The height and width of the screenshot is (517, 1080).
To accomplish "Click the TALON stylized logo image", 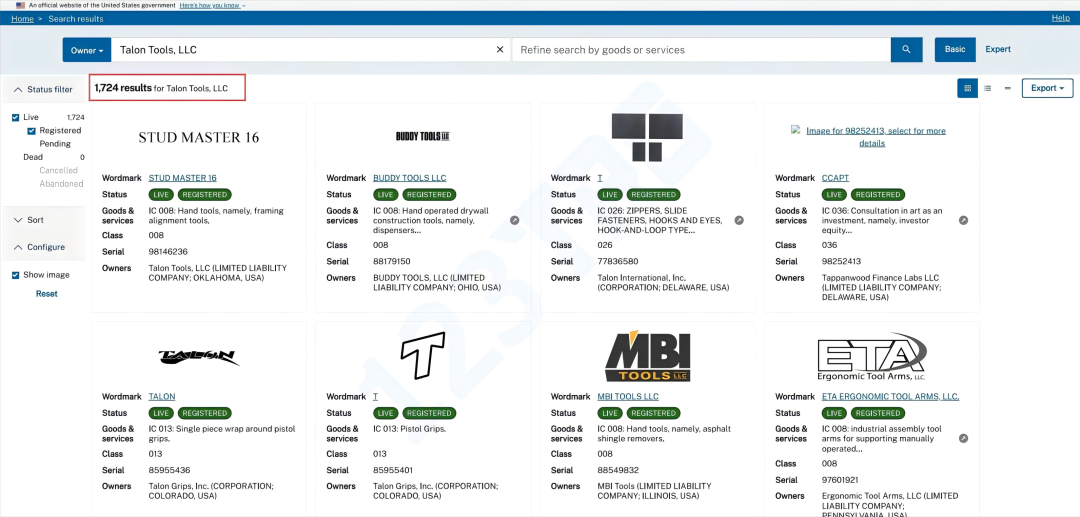I will 198,356.
